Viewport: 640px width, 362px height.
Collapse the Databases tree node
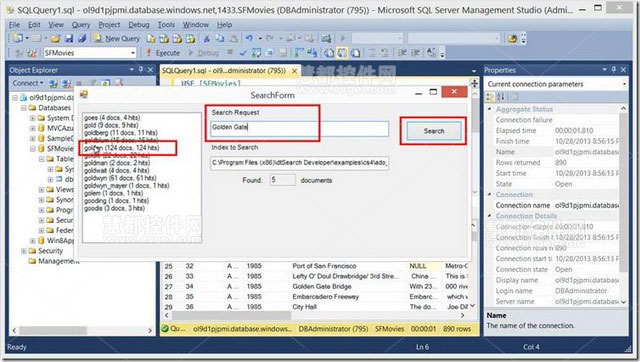(24, 108)
